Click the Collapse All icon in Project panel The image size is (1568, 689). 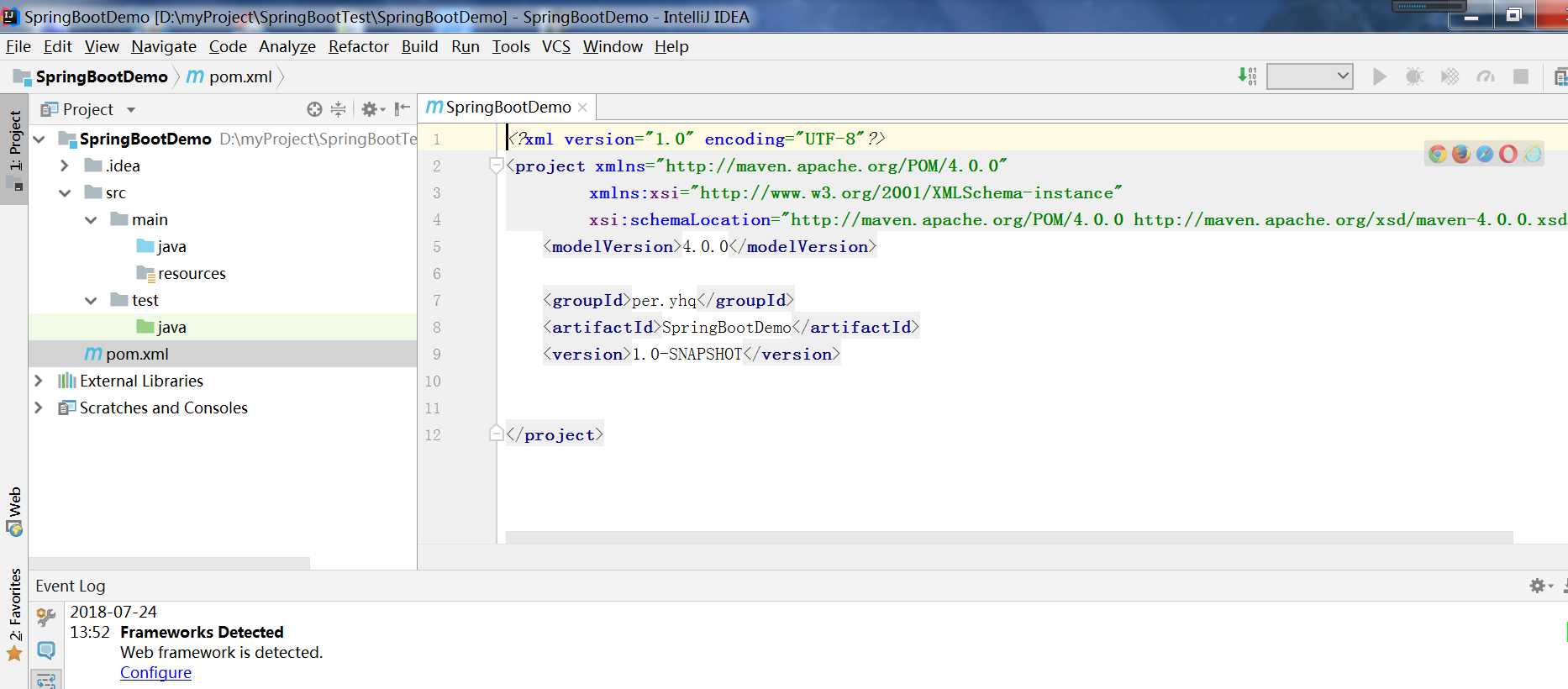[x=338, y=108]
